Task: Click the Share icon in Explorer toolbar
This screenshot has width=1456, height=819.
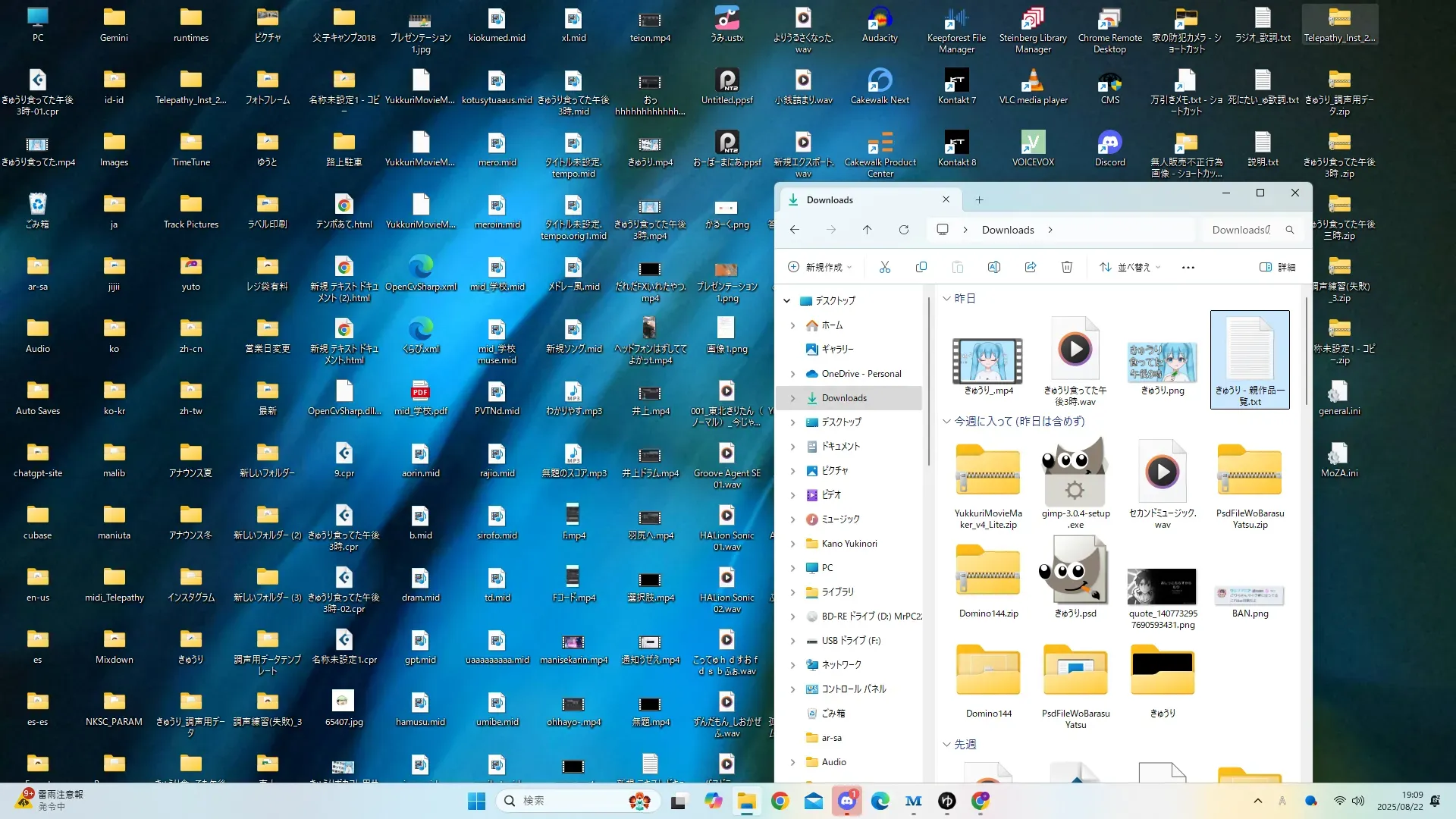Action: [x=1030, y=267]
